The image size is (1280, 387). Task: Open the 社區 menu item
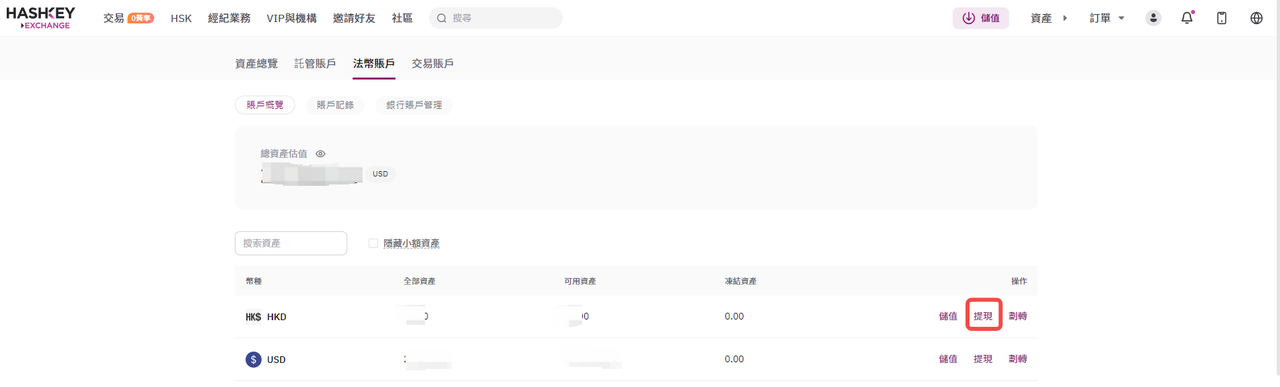(402, 18)
